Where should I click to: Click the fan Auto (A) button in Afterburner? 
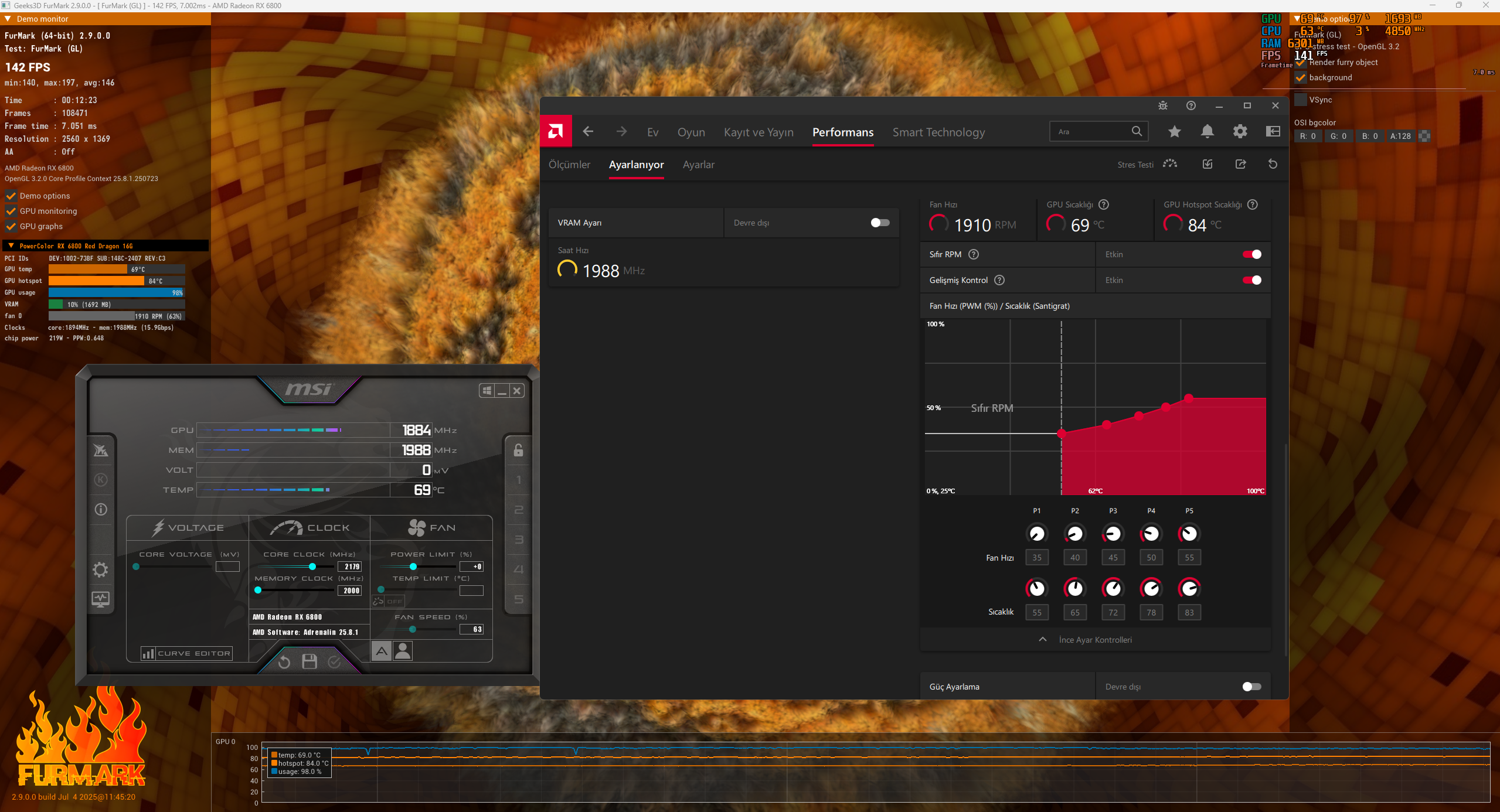(x=382, y=650)
